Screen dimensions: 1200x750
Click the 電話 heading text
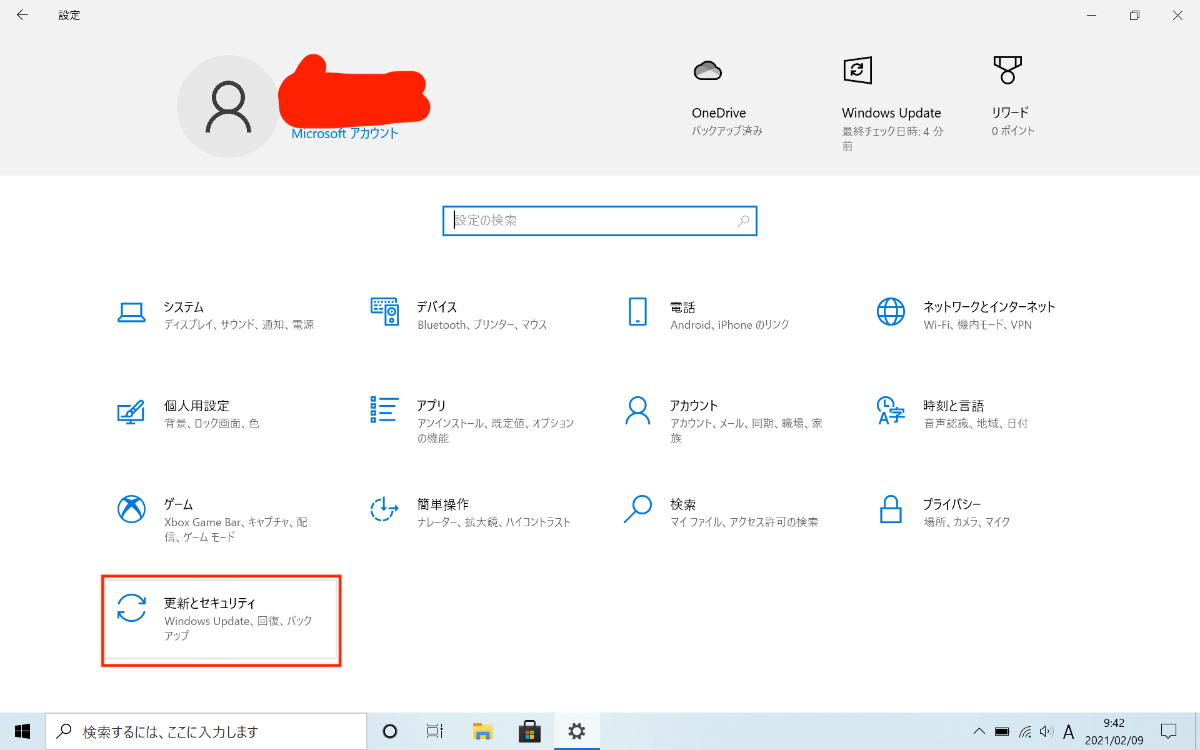[683, 307]
